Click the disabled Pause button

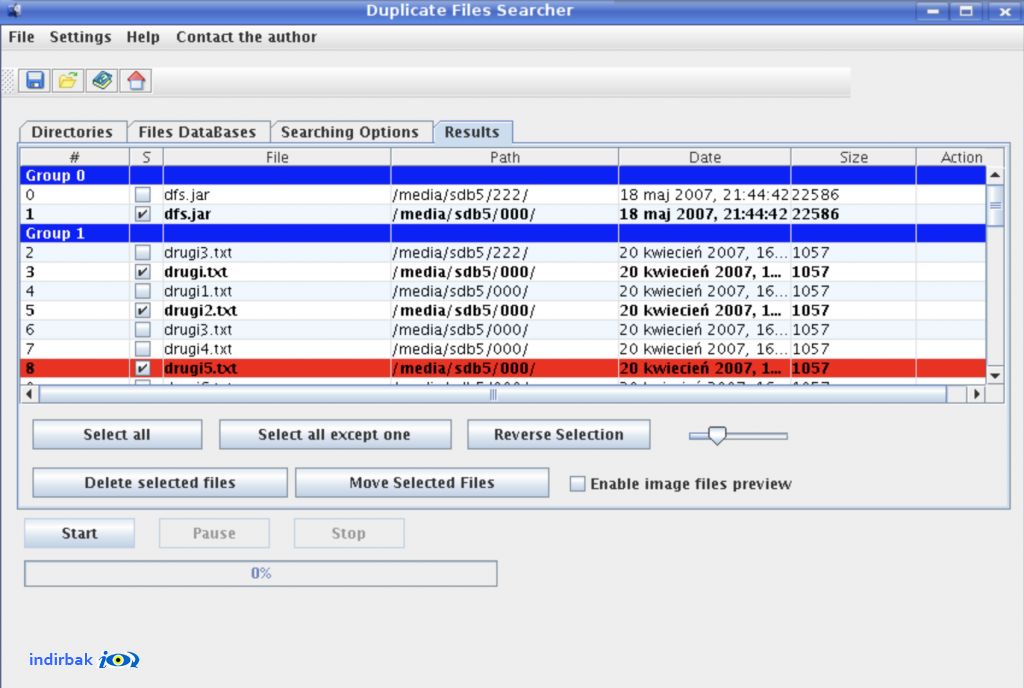[x=214, y=533]
